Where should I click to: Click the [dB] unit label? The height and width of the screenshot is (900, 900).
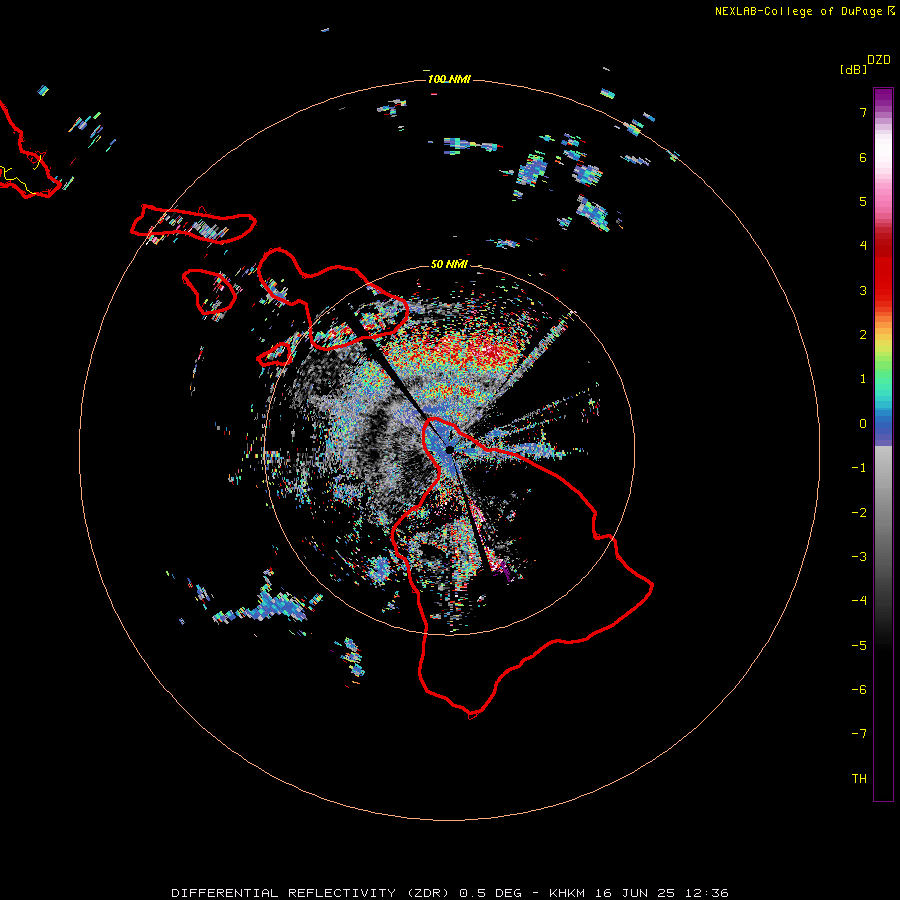854,69
